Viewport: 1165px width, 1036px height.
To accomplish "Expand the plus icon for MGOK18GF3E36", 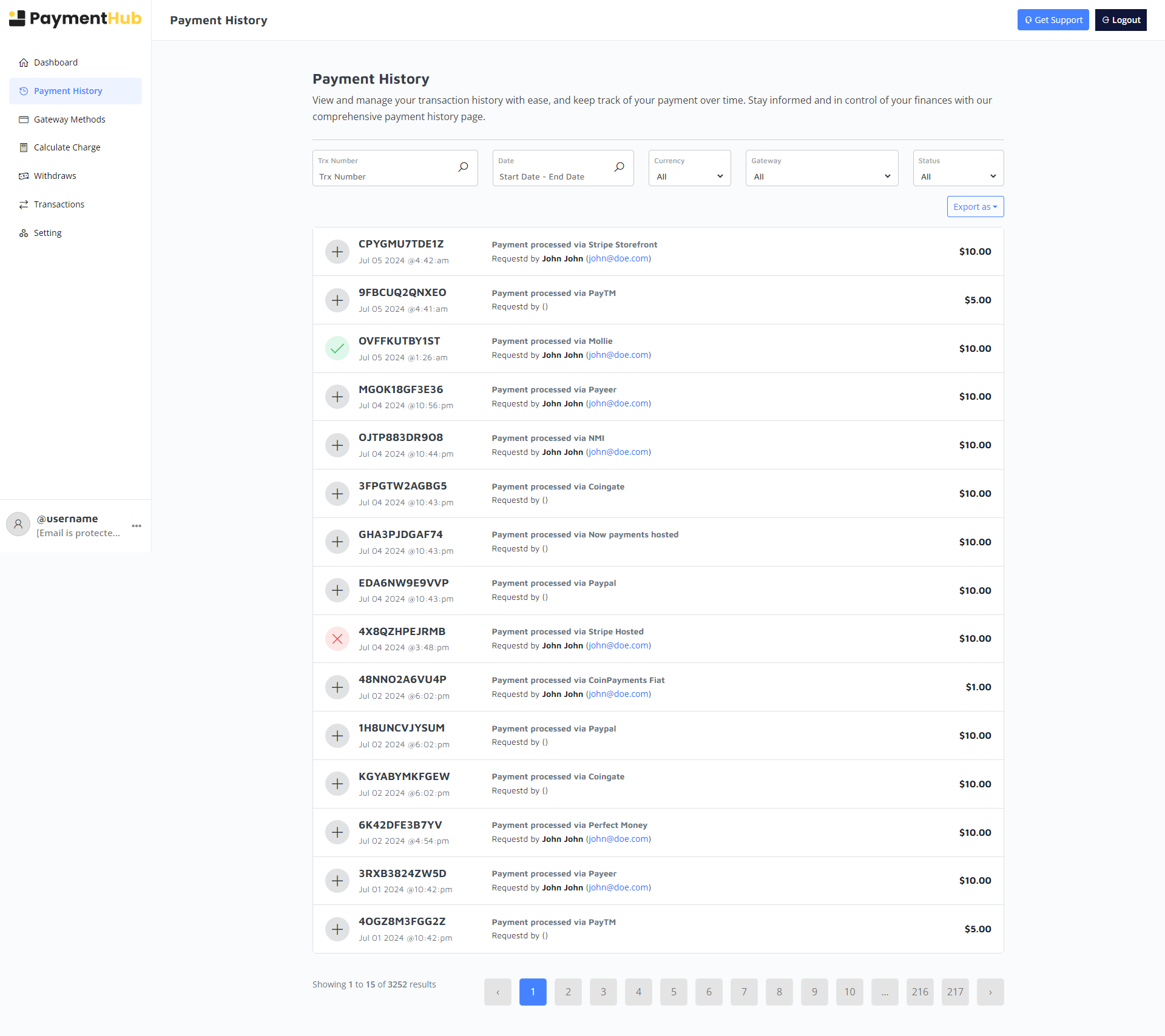I will pyautogui.click(x=337, y=397).
